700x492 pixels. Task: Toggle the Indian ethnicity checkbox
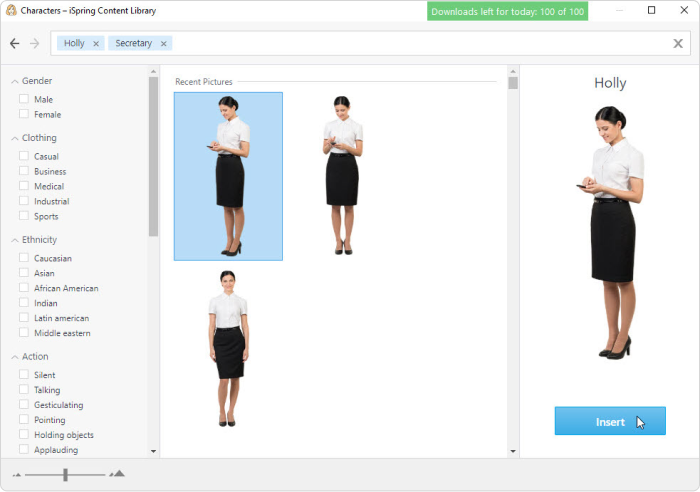(24, 302)
